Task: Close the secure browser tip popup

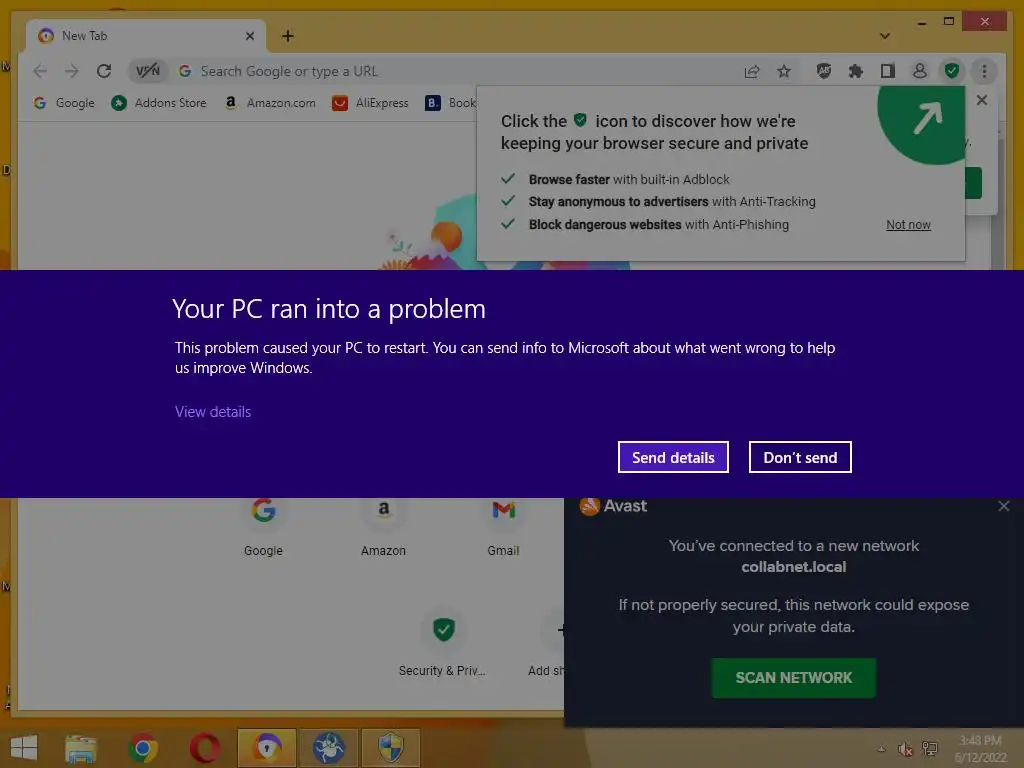Action: 982,100
